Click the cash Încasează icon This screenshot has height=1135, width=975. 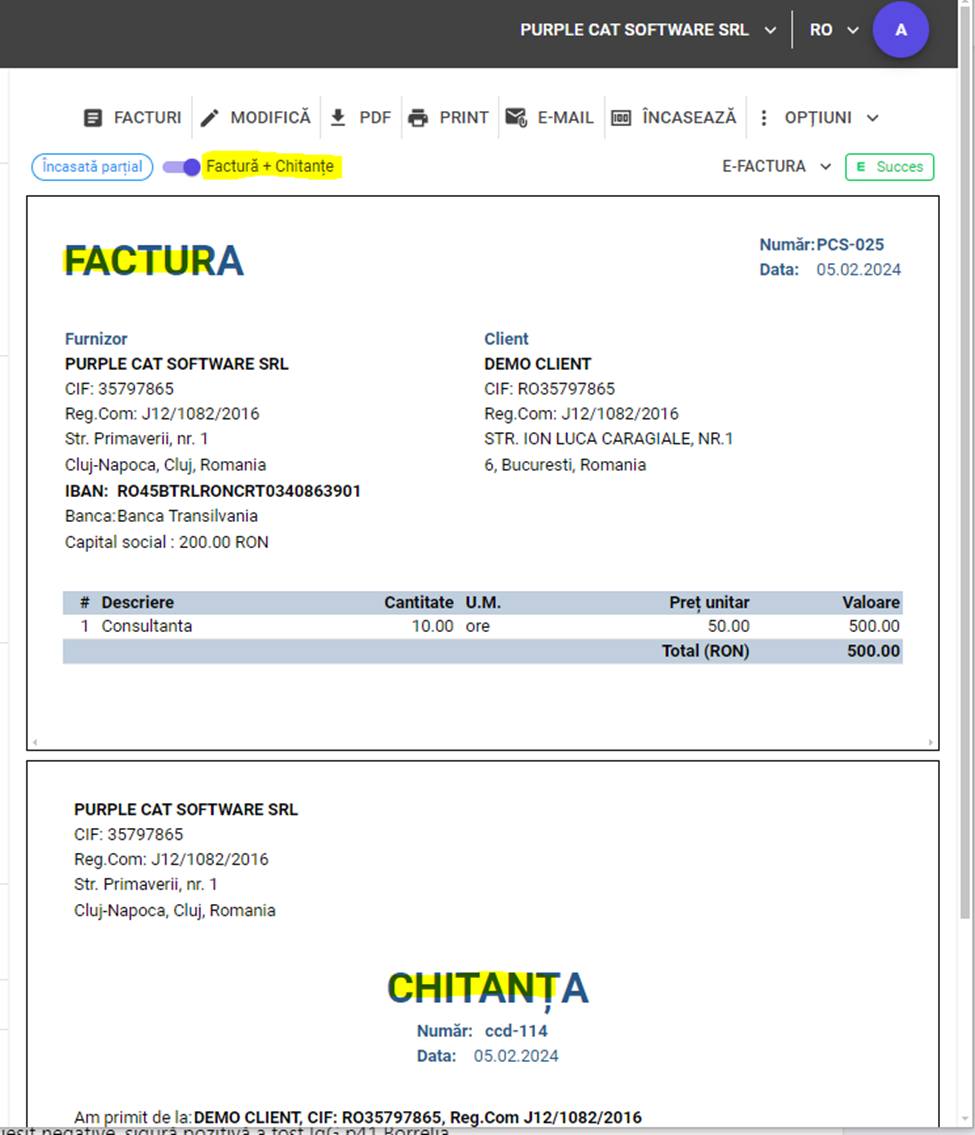click(621, 118)
